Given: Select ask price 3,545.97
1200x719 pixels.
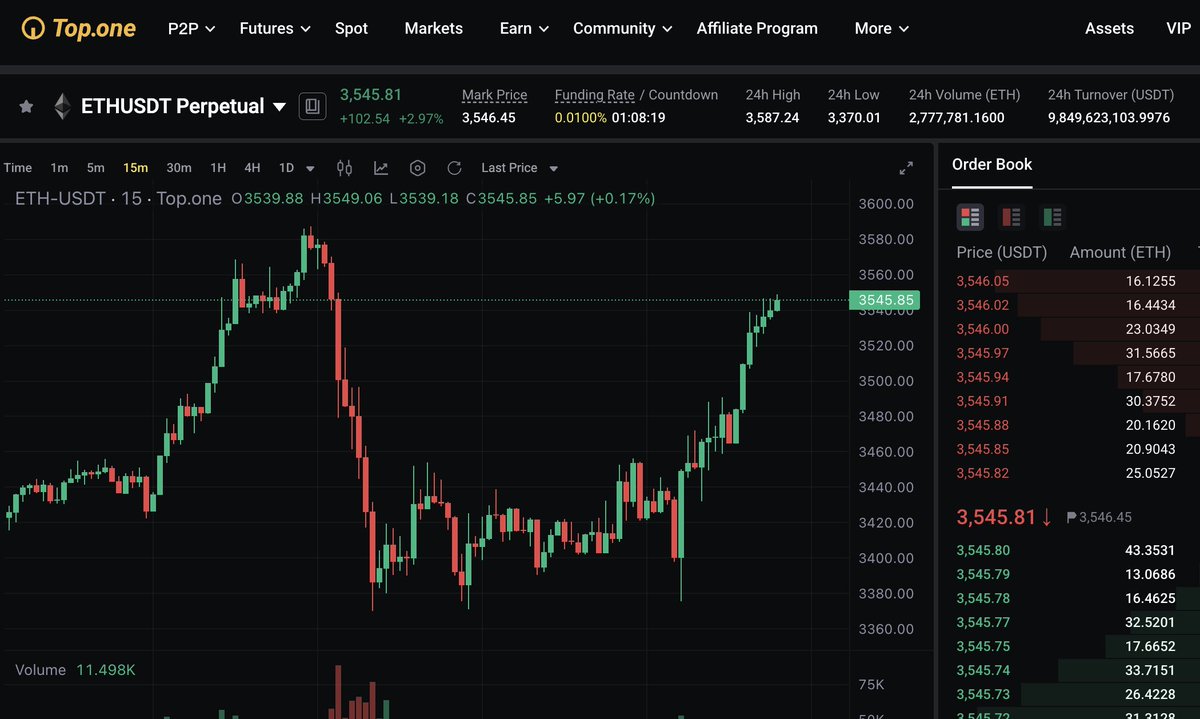Looking at the screenshot, I should 983,353.
